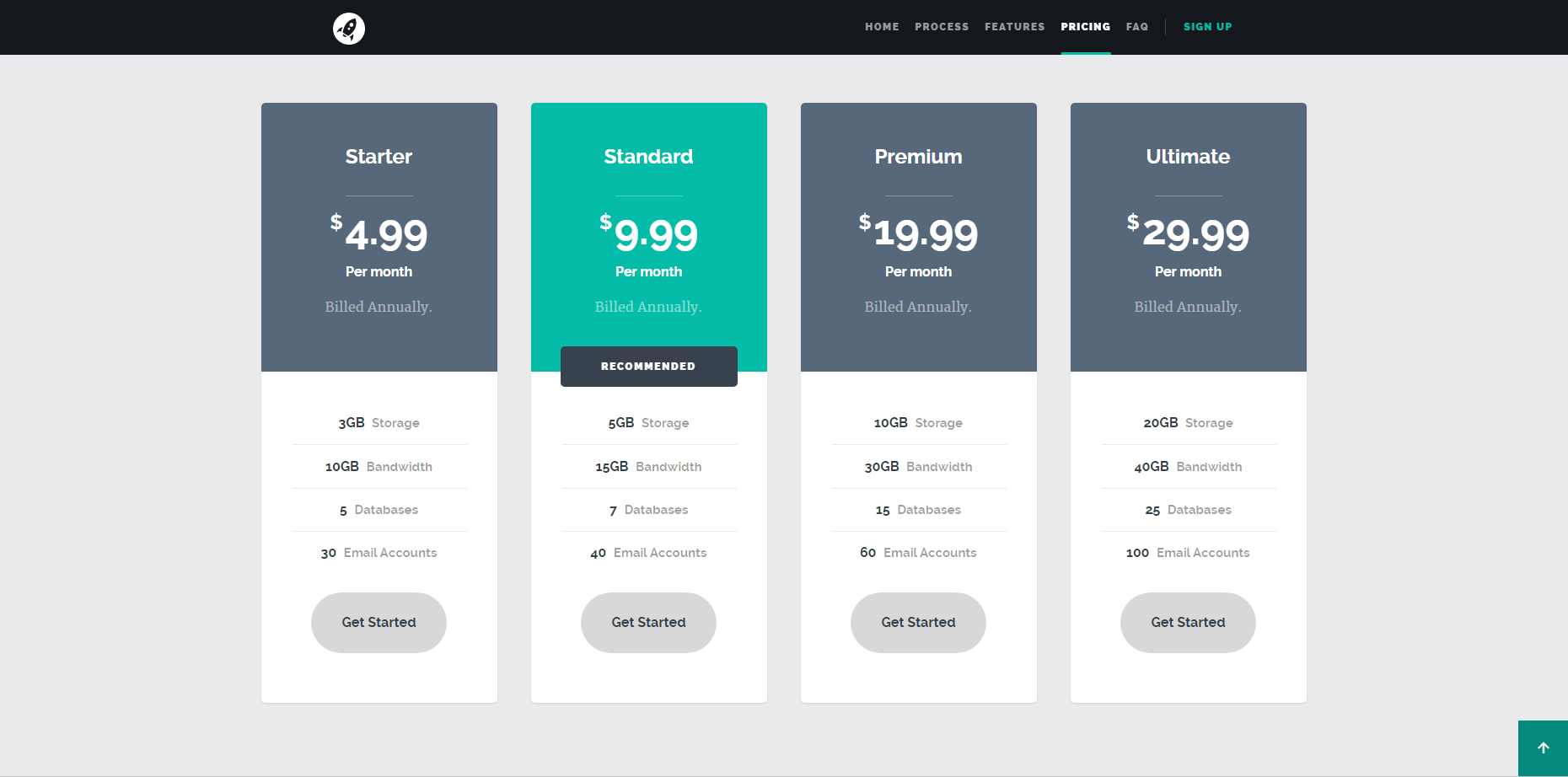Screen dimensions: 1568x777
Task: Click the Starter plan title
Action: [x=379, y=157]
